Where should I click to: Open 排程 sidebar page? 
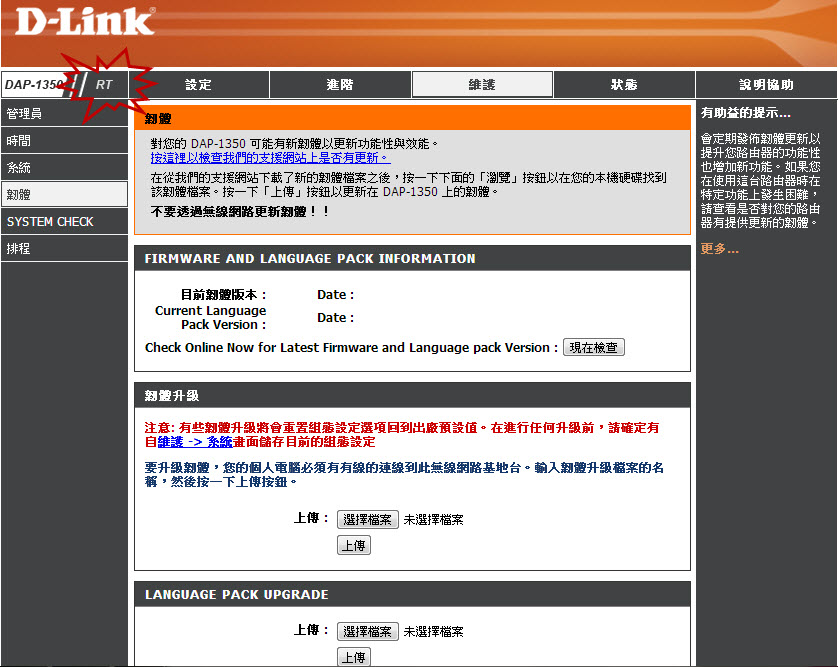(x=64, y=249)
